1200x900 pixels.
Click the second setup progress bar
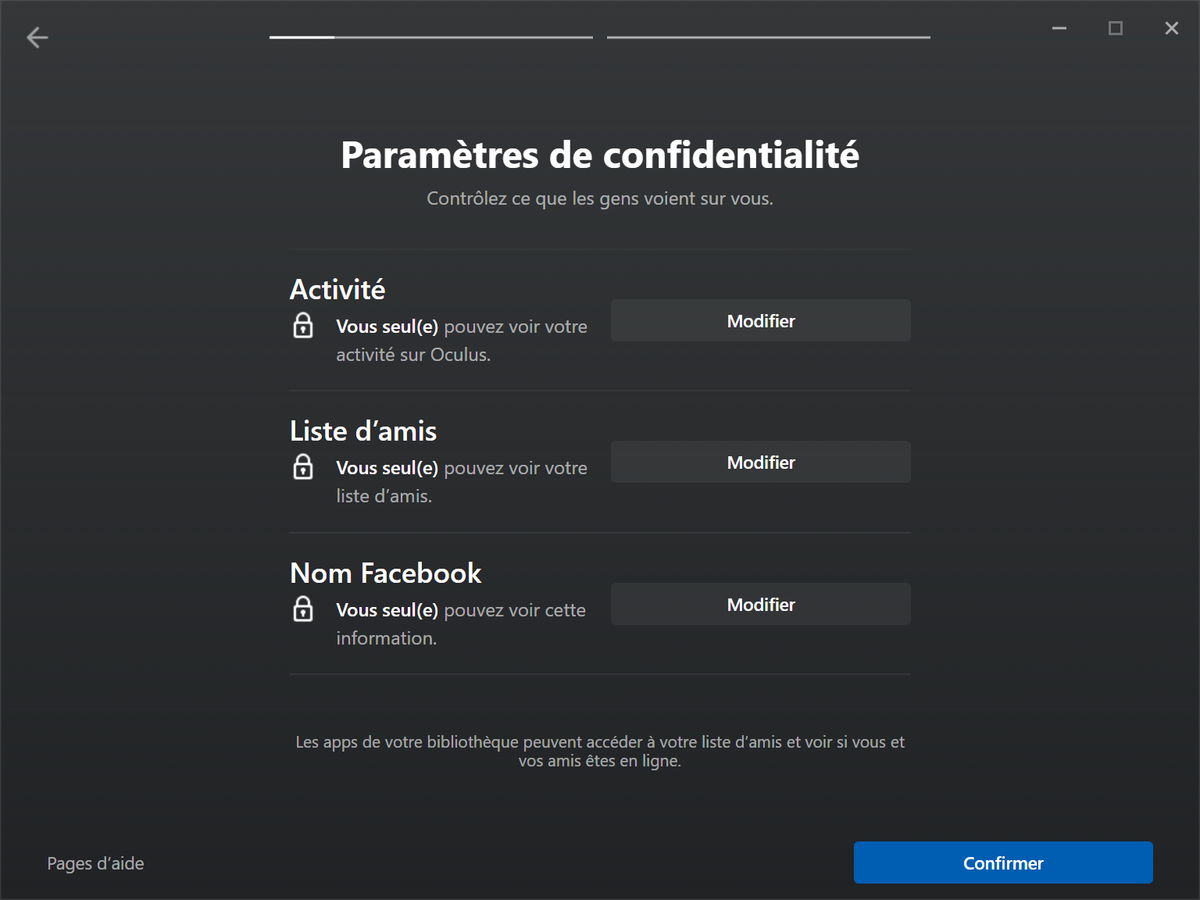point(768,37)
